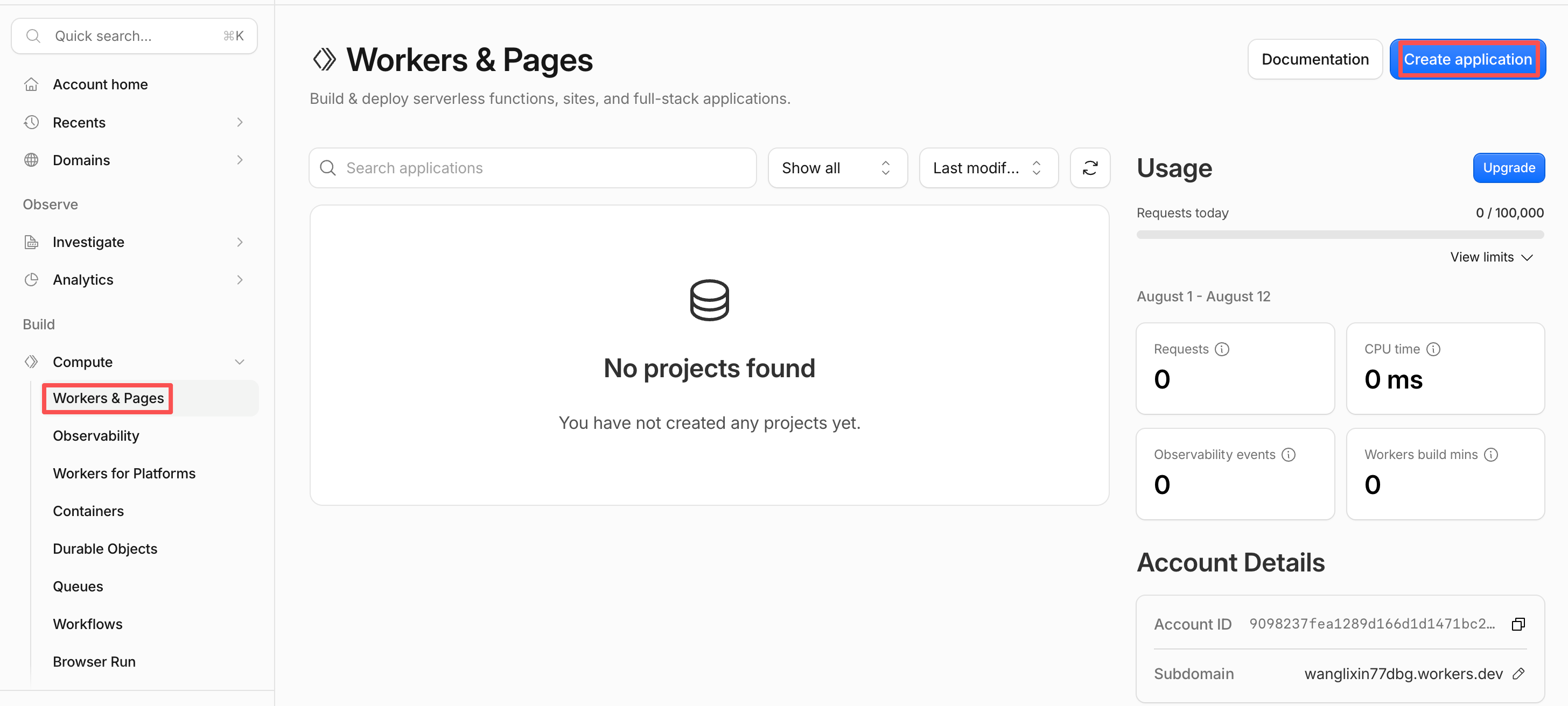Viewport: 1568px width, 706px height.
Task: Open the Show all filter dropdown
Action: point(837,168)
